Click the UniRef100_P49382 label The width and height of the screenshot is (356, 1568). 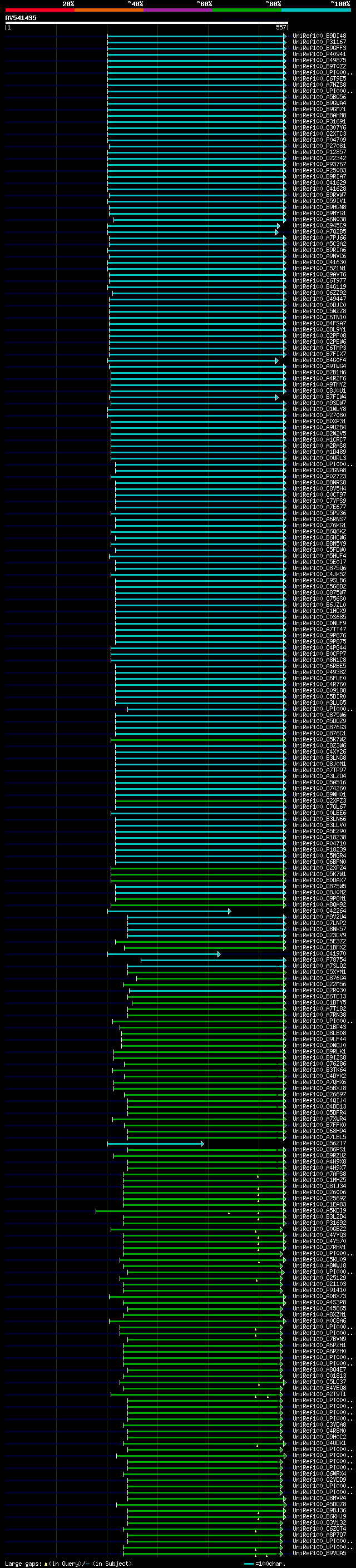click(319, 672)
